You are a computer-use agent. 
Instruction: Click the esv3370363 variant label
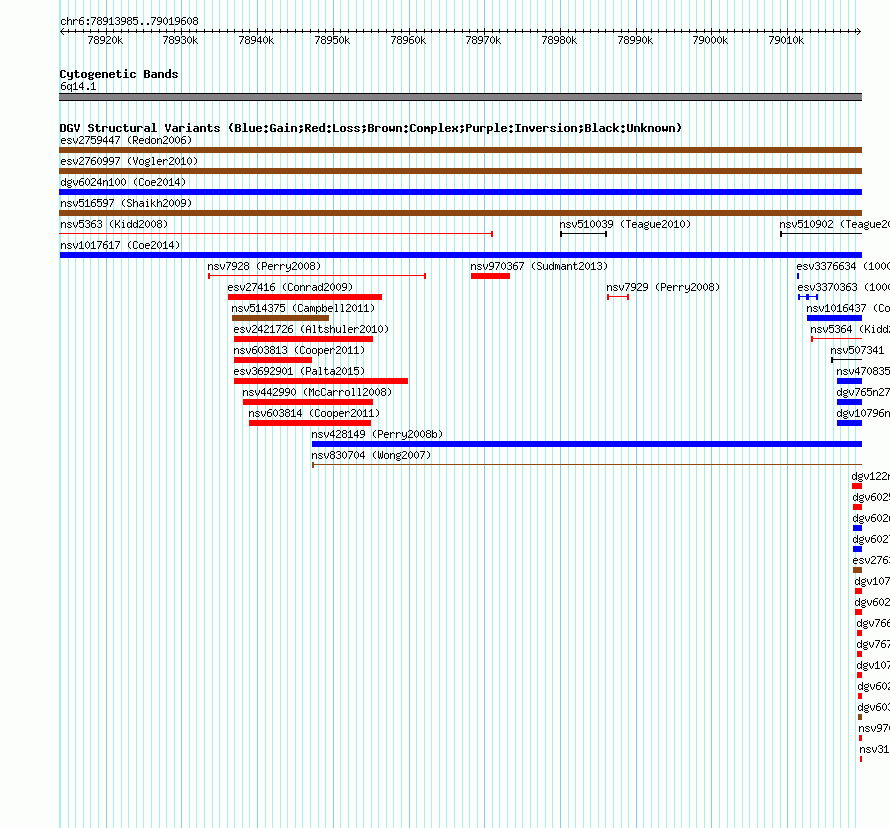pos(843,287)
